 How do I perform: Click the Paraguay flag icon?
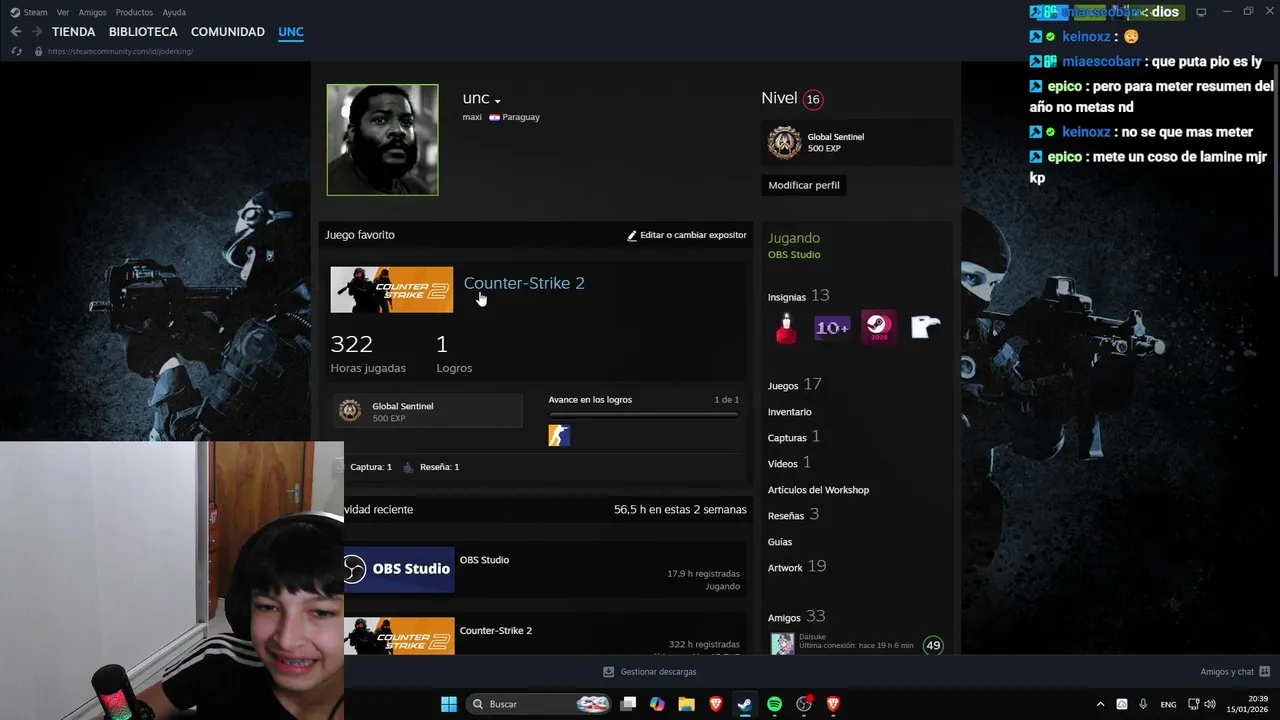(494, 117)
